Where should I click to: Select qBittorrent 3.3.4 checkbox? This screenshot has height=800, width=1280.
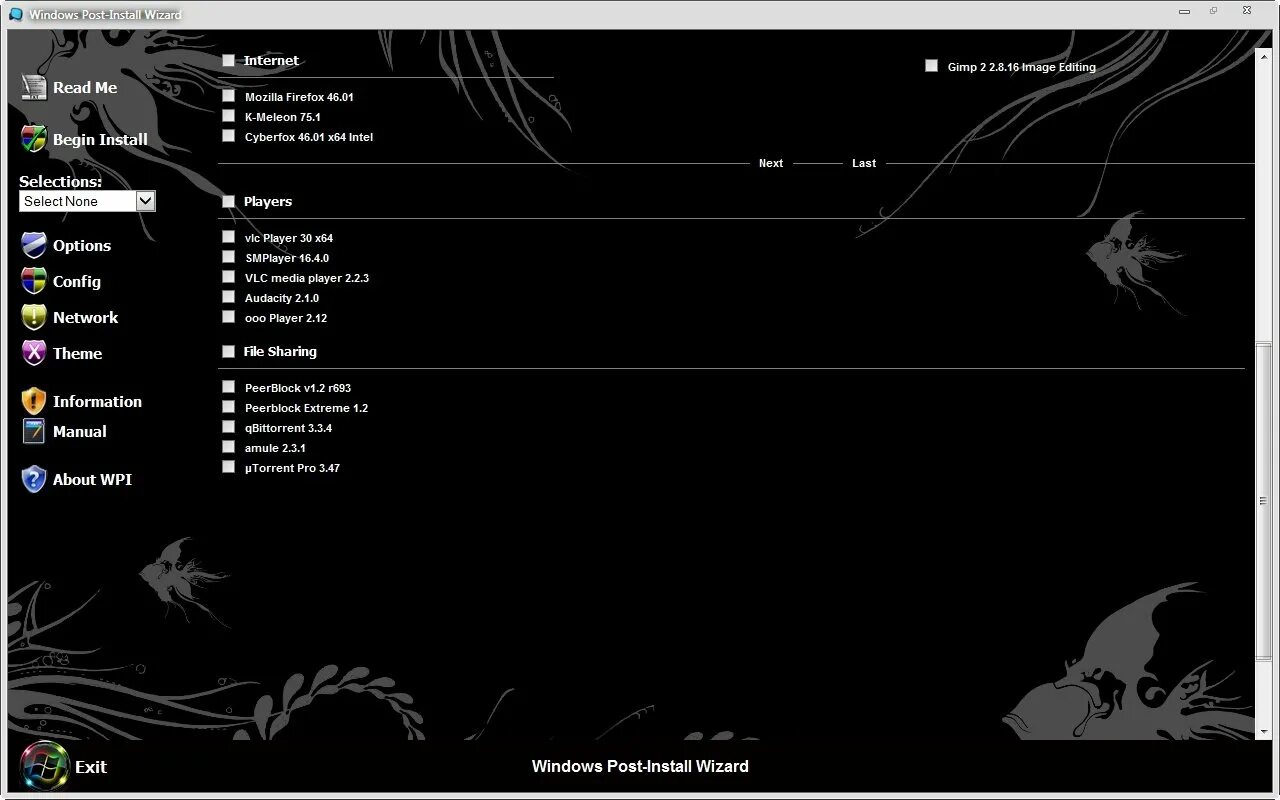coord(228,428)
